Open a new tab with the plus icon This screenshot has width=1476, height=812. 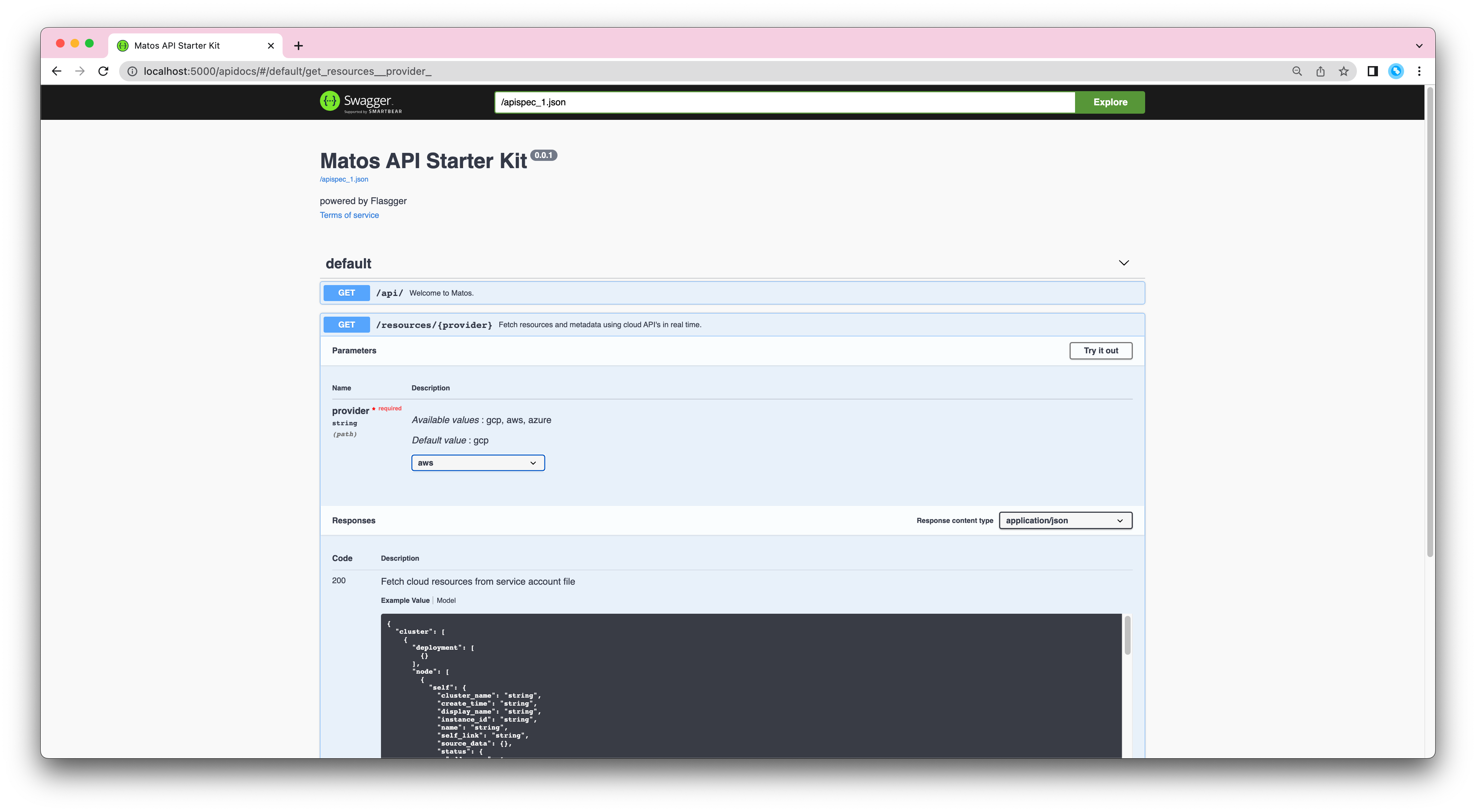tap(297, 45)
